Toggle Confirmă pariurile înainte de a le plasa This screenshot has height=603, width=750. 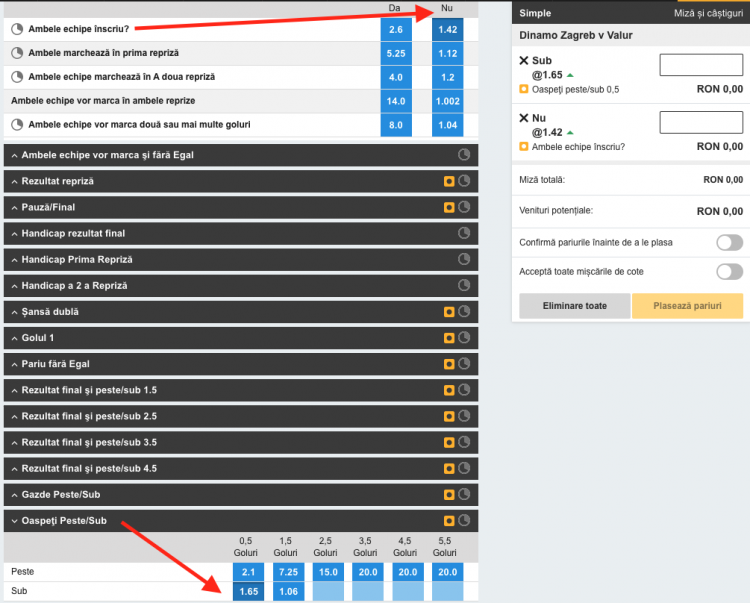tap(729, 242)
